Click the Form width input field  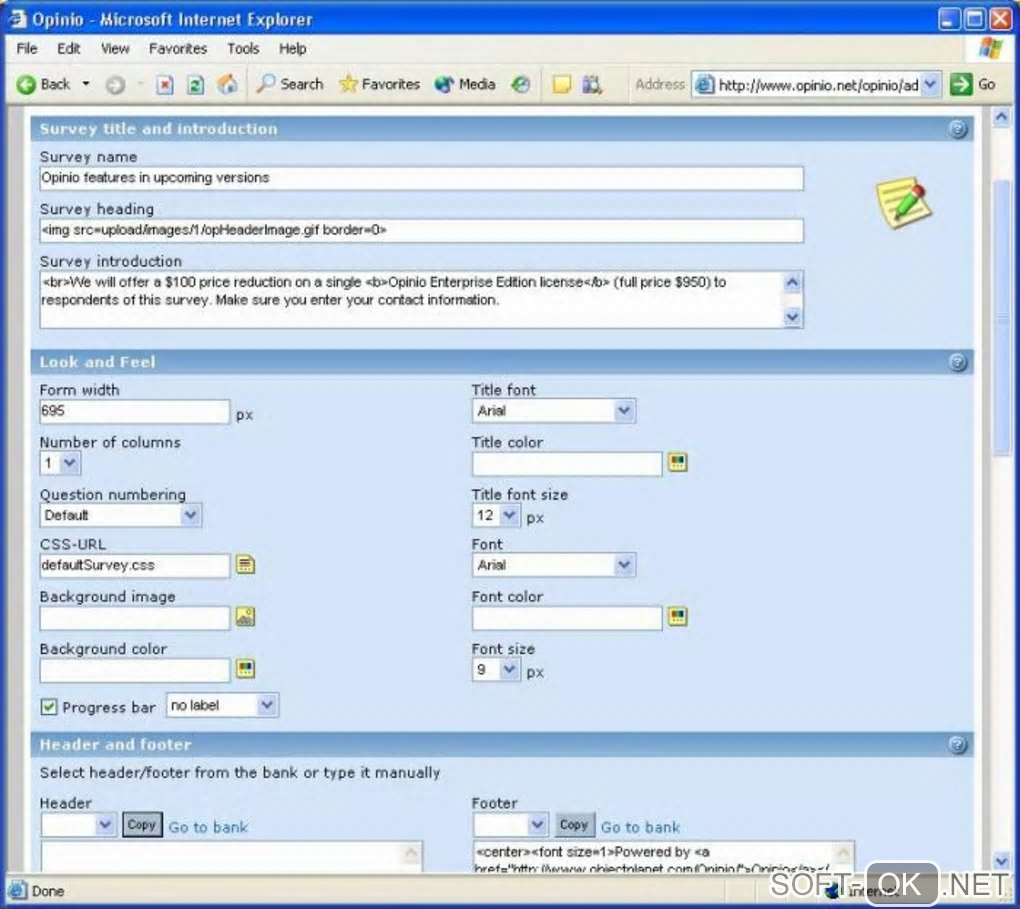pyautogui.click(x=135, y=411)
